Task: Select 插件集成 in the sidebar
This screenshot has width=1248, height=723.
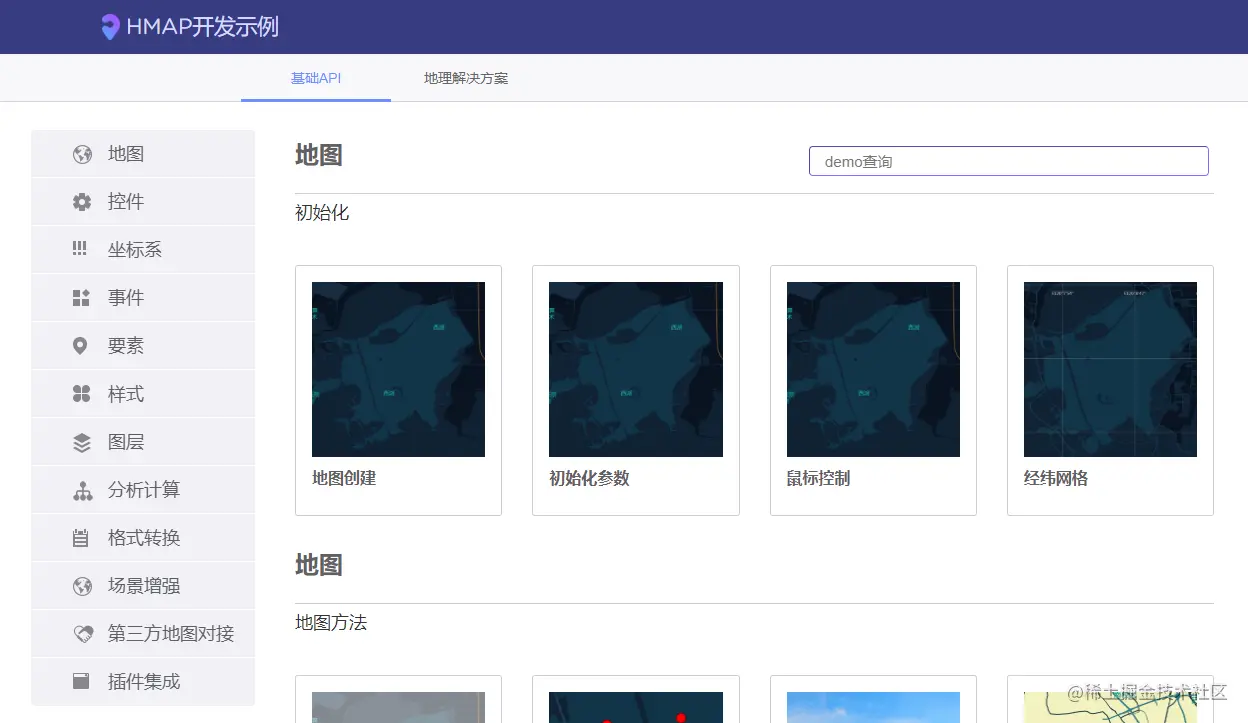Action: (x=143, y=682)
